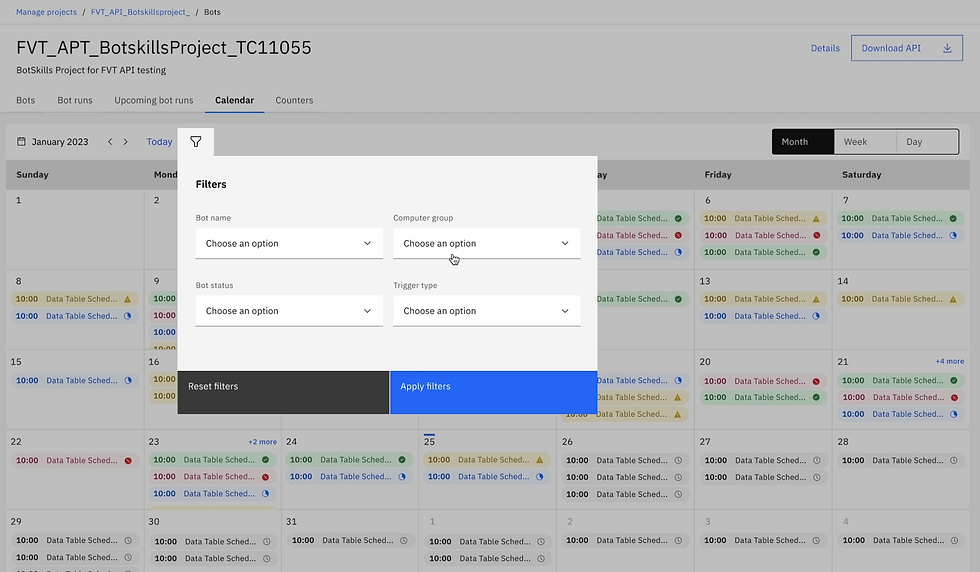
Task: Click the Bot name dropdown chevron
Action: click(368, 243)
